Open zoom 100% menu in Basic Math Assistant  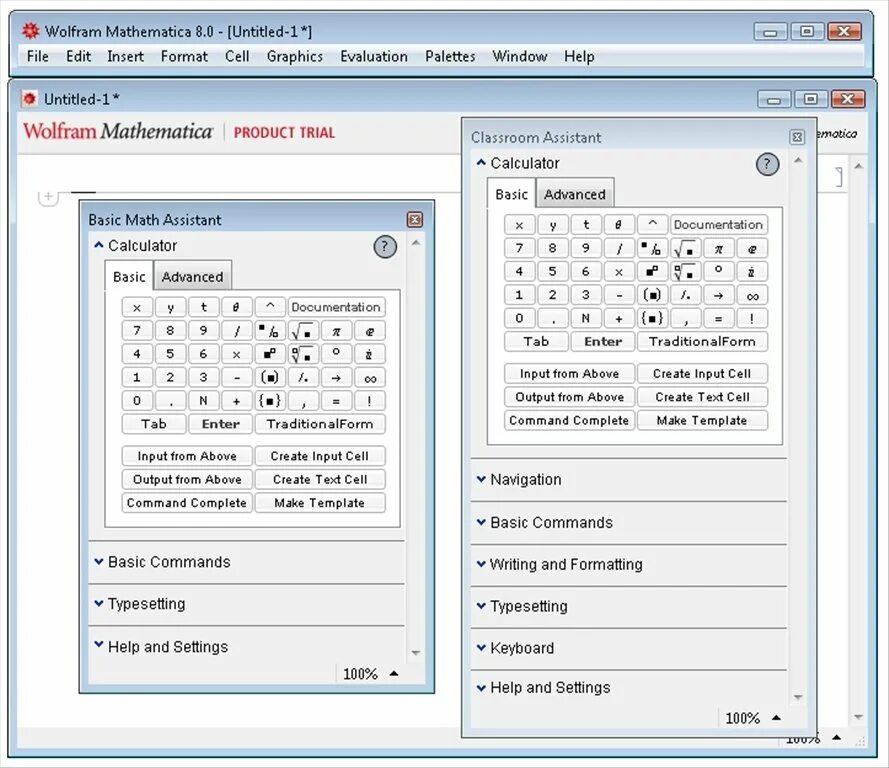pyautogui.click(x=371, y=674)
